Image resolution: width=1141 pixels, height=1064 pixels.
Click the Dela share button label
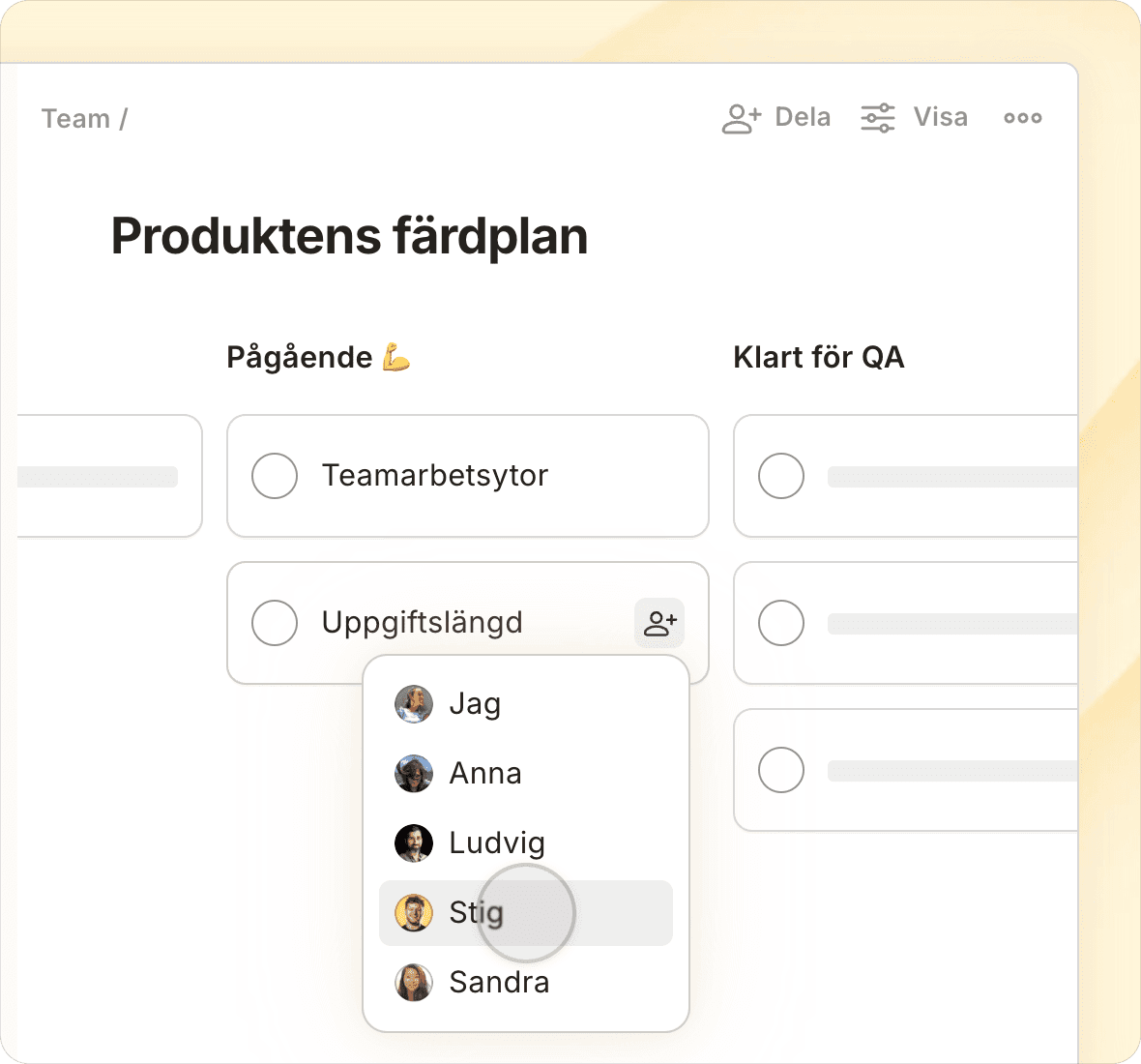pos(803,118)
